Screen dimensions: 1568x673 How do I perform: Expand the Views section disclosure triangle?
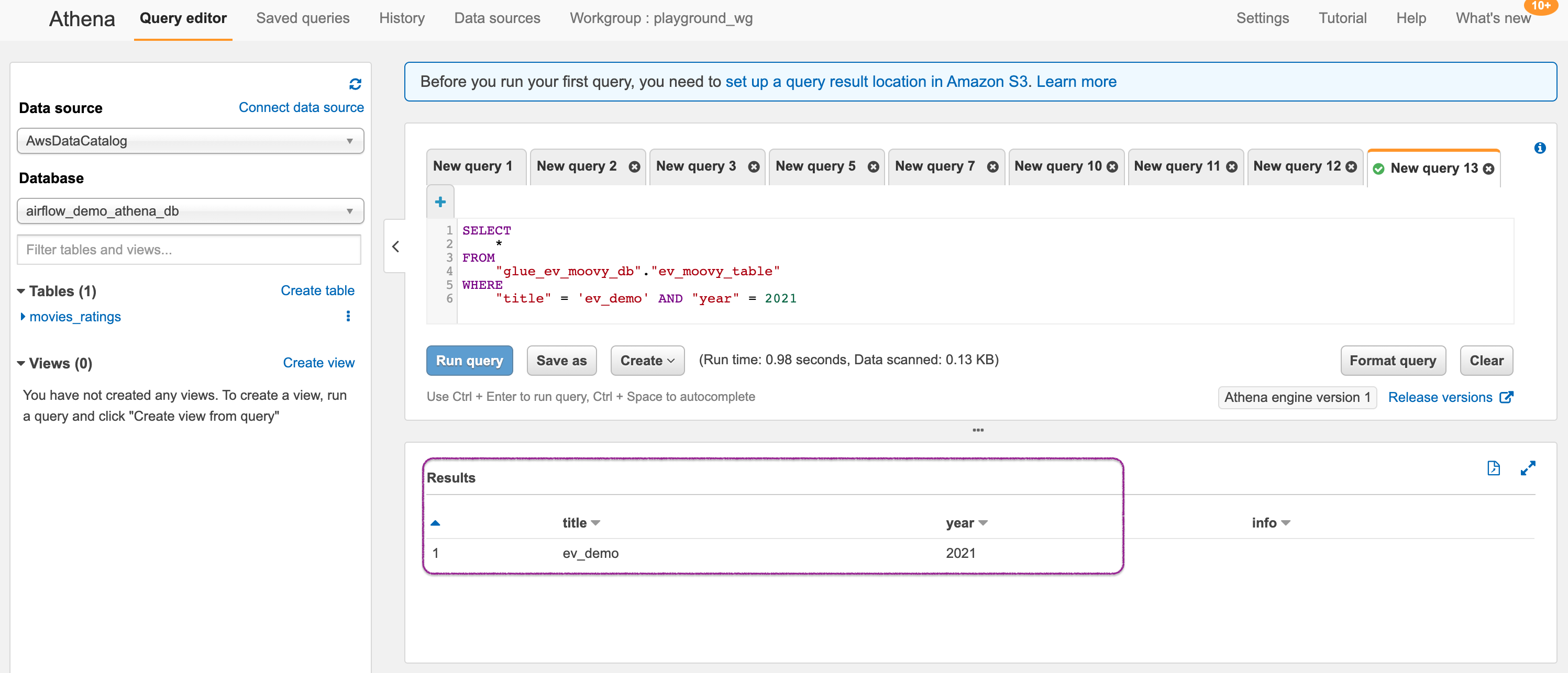22,363
